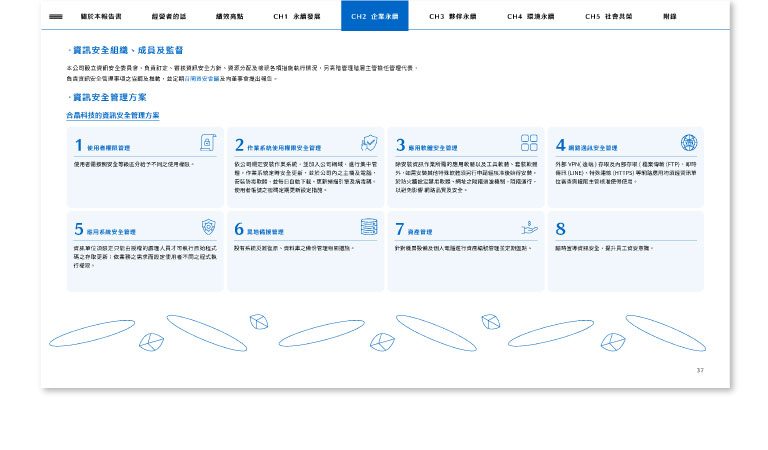Open the CH4 環境永續 tab

point(530,17)
